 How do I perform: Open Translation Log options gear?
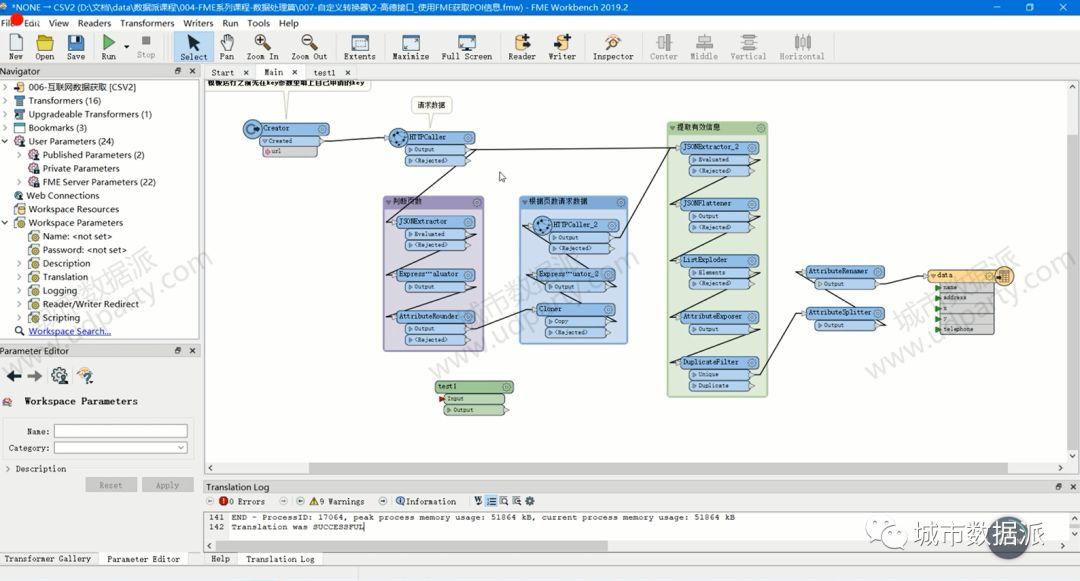(x=530, y=501)
